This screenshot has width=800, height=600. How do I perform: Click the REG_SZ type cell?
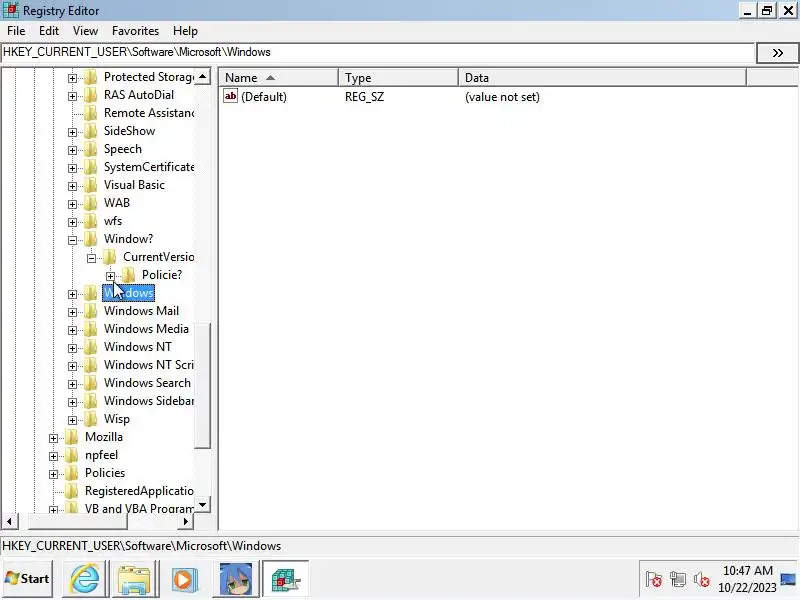364,97
